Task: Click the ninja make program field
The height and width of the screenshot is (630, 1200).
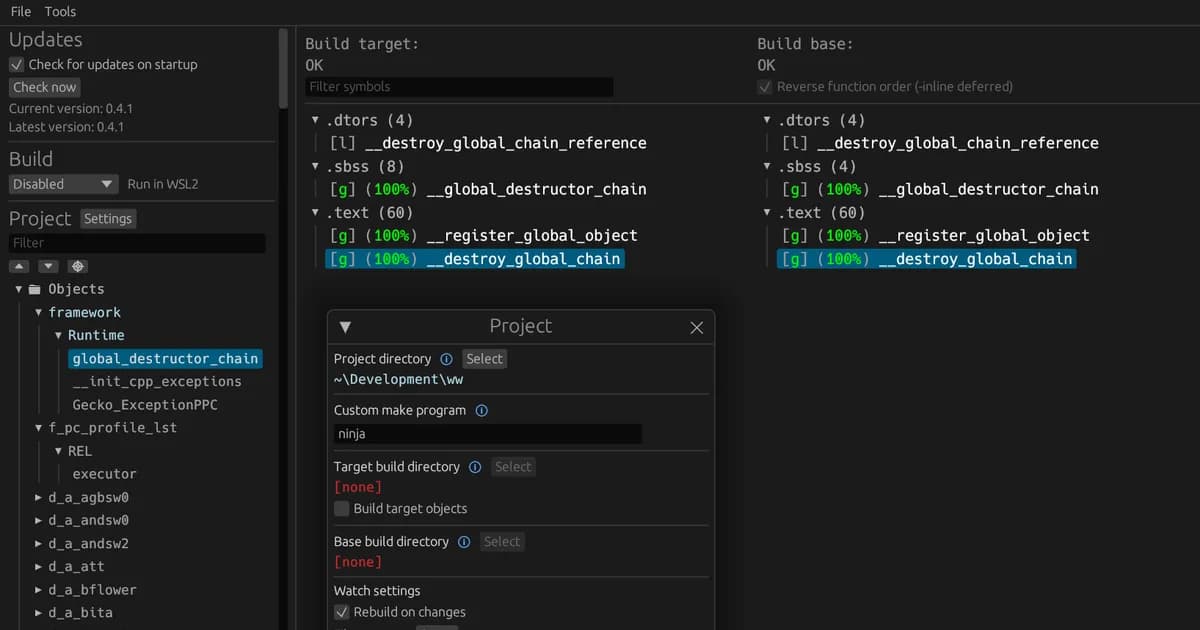Action: tap(488, 434)
